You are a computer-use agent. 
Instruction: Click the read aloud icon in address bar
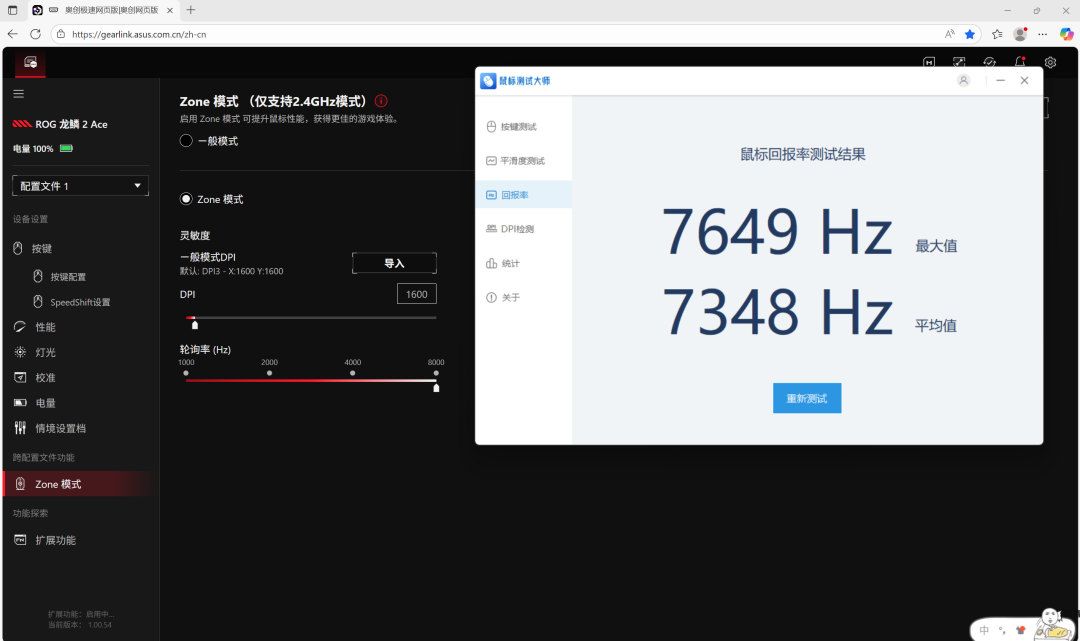[x=950, y=34]
